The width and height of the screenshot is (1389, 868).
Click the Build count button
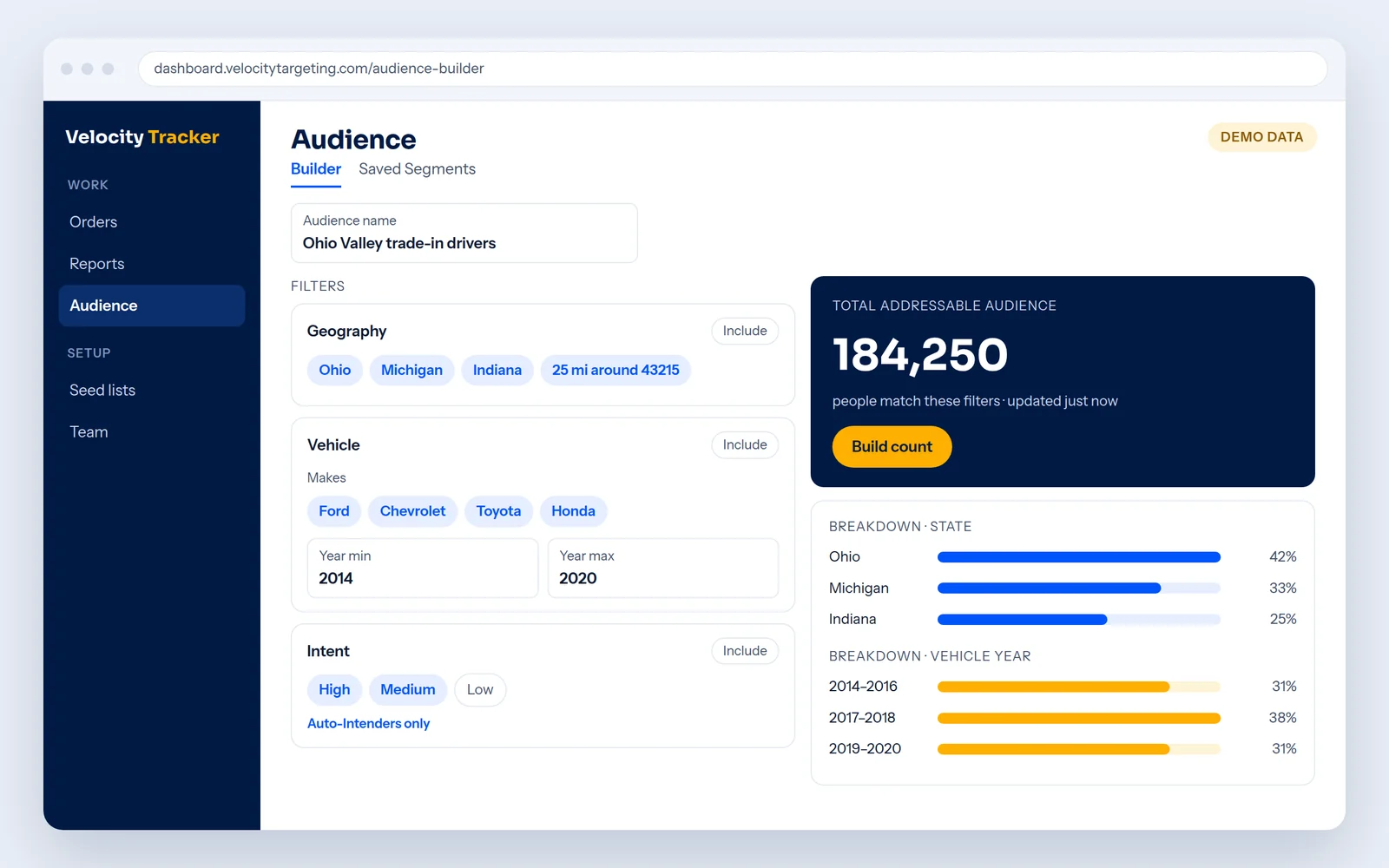point(892,447)
